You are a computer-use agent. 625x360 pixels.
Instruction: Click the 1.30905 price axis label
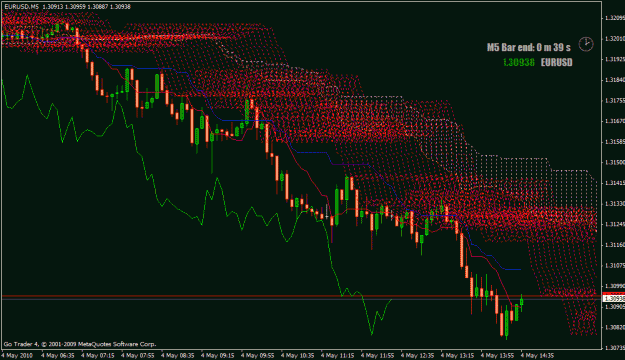(615, 307)
